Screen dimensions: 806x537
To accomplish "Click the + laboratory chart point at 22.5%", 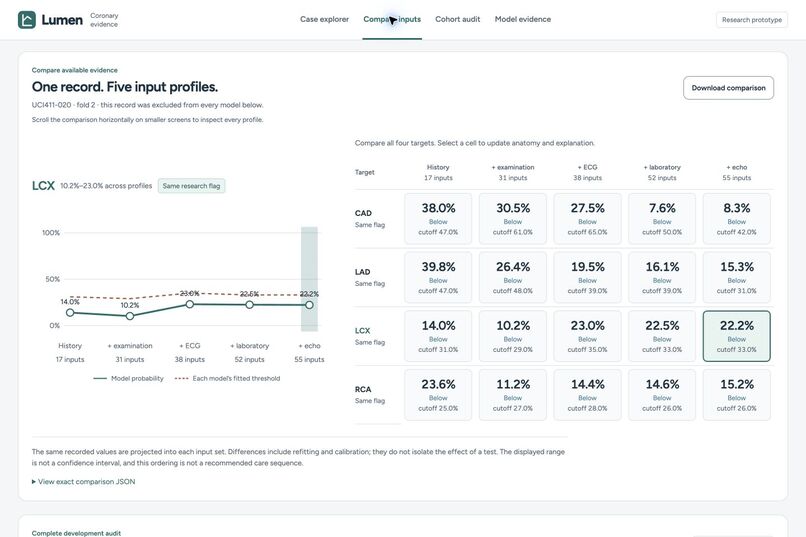I will pyautogui.click(x=249, y=305).
